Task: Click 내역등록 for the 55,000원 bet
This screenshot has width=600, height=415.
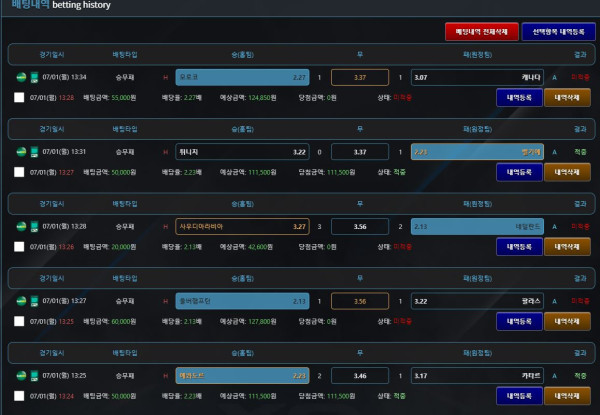Action: click(518, 98)
